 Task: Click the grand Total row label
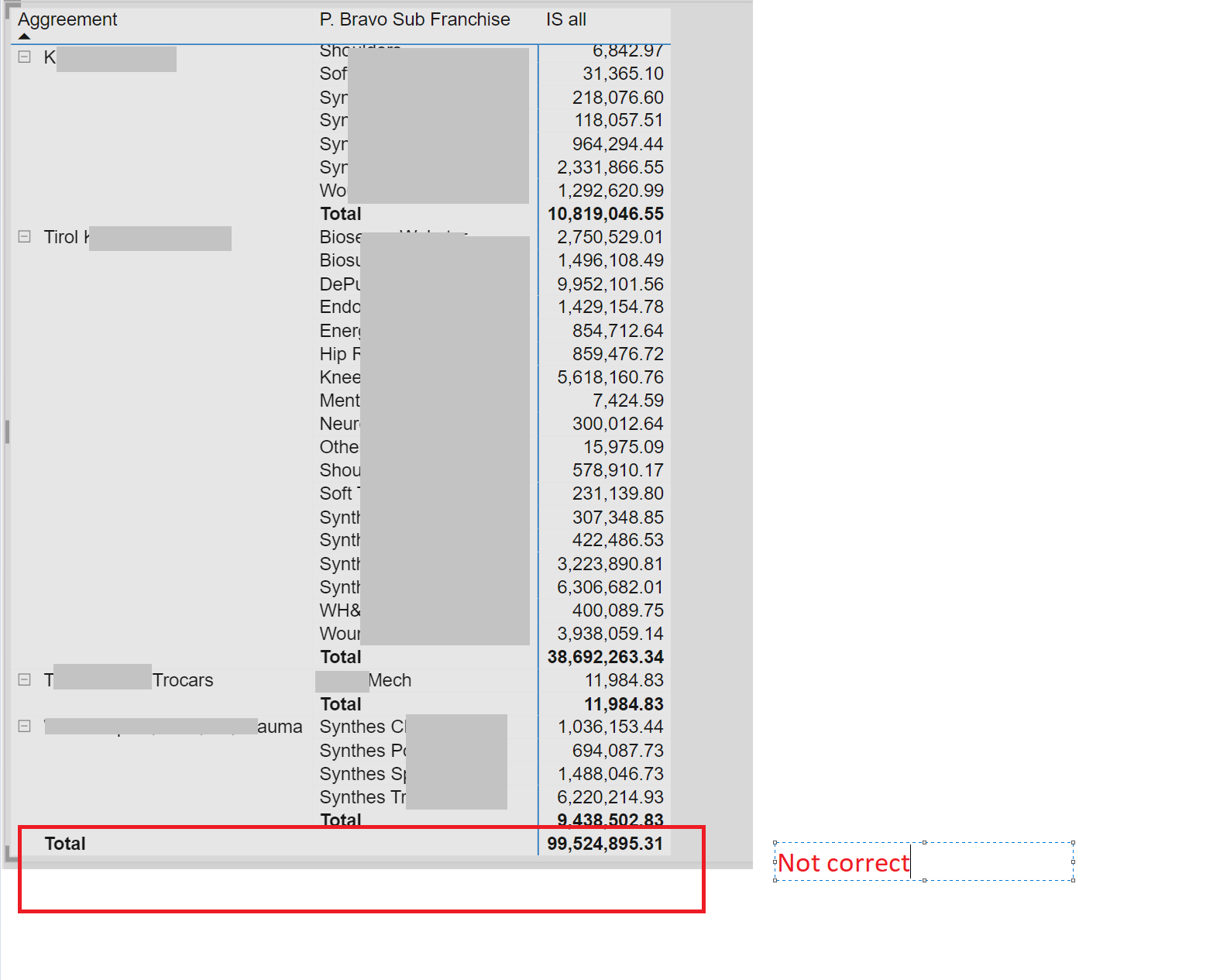point(65,844)
